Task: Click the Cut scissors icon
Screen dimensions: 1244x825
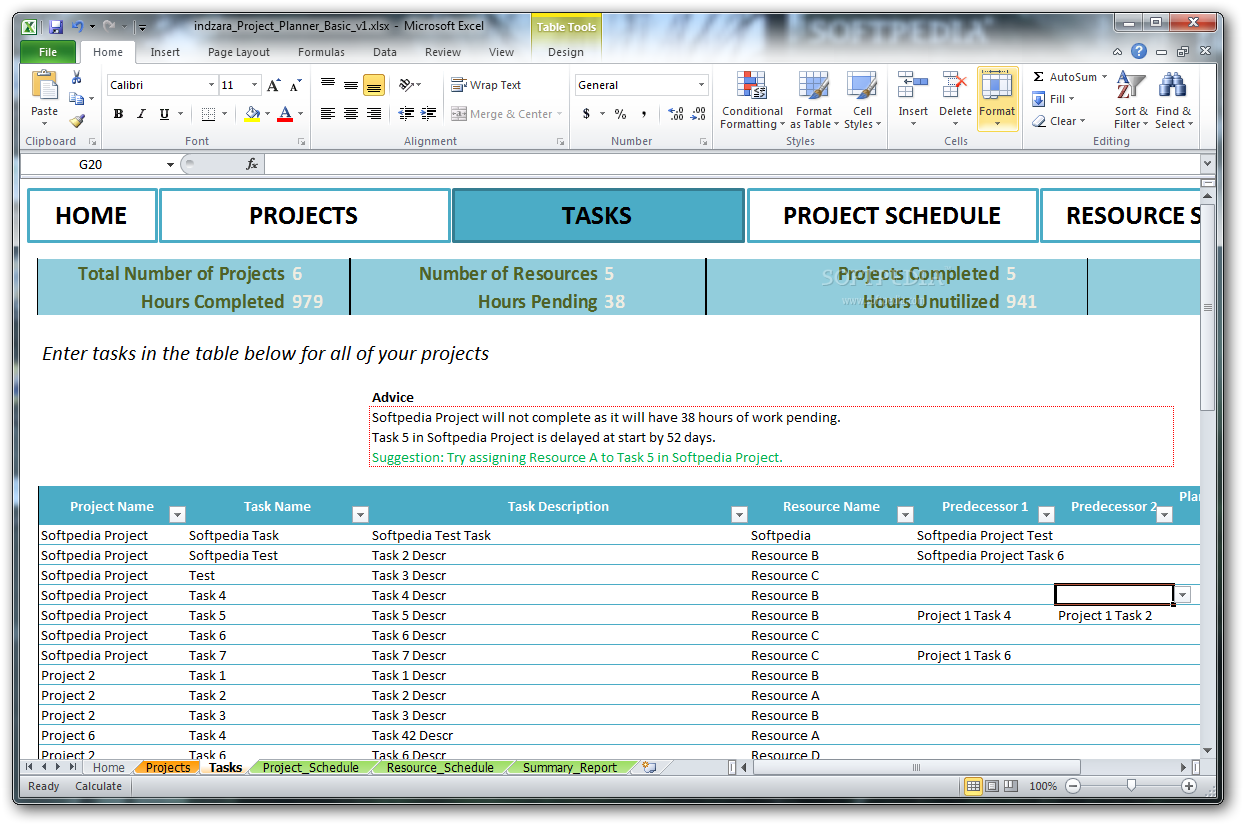Action: (x=77, y=78)
